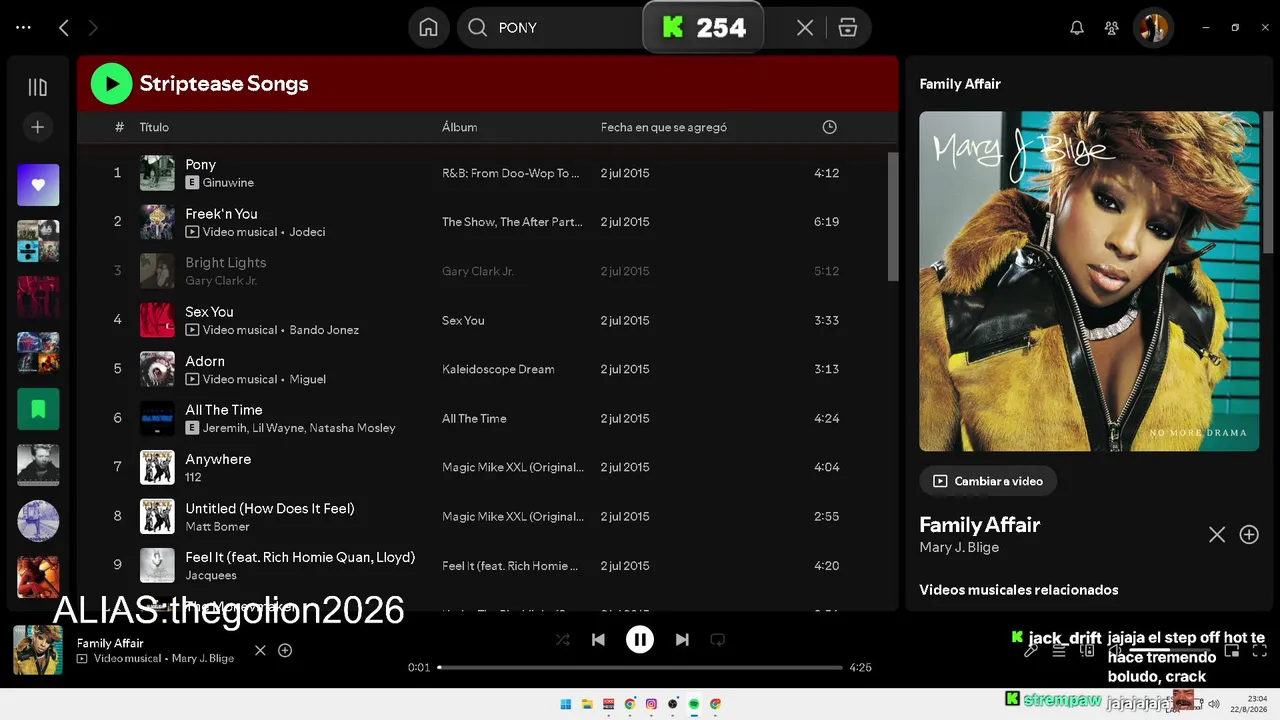Screen dimensions: 1280x720
Task: Create a new playlist with the plus
Action: coord(38,127)
